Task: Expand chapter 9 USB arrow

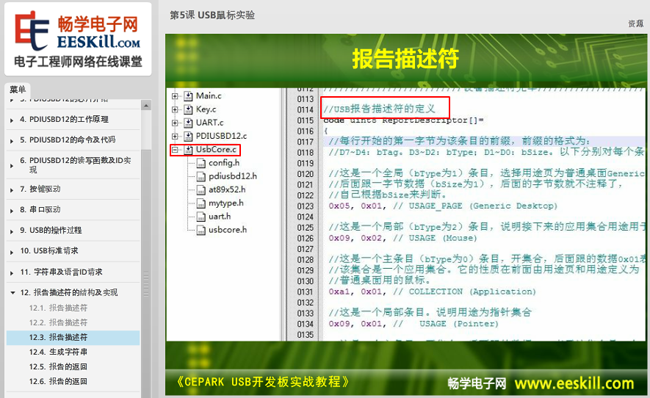Action: (12, 231)
